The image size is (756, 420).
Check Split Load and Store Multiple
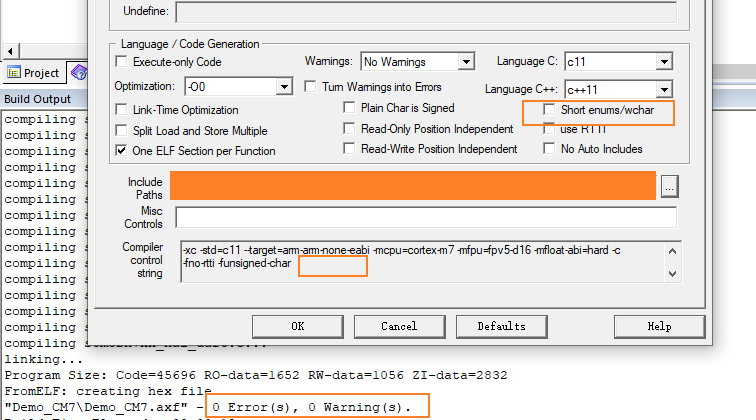(122, 131)
